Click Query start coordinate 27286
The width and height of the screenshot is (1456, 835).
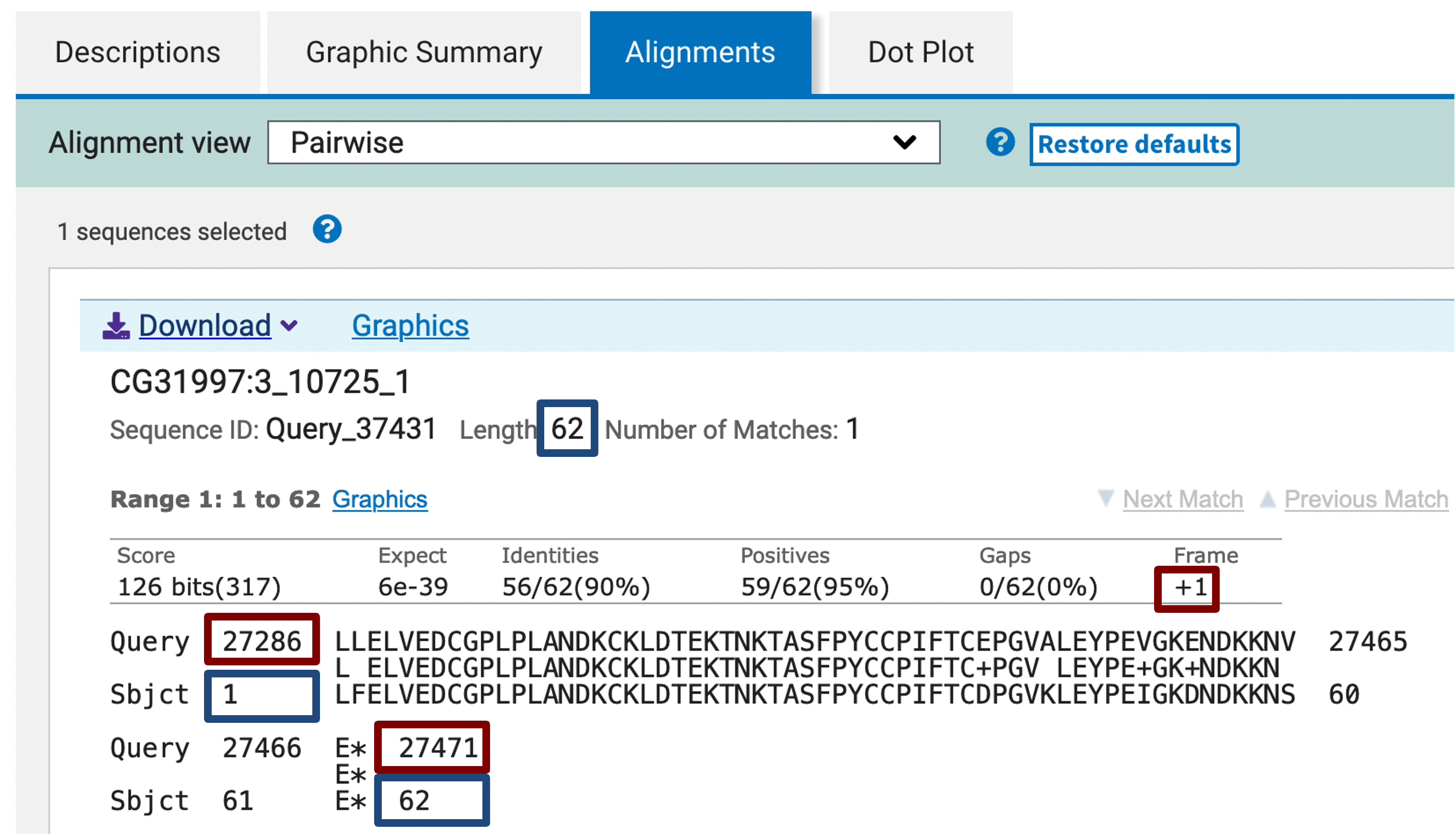coord(261,641)
